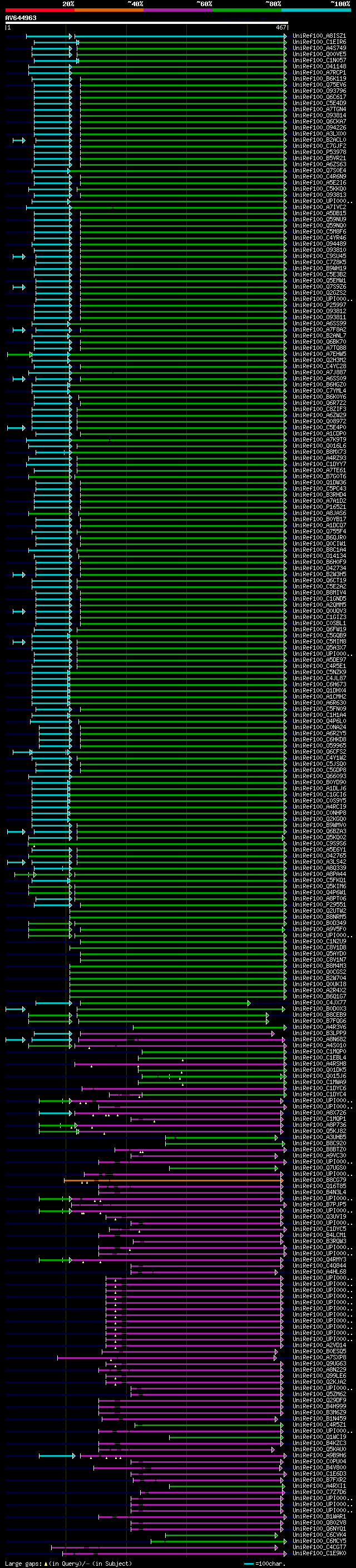Select hit UniRef100_O94489
The width and height of the screenshot is (356, 1568).
(x=319, y=244)
